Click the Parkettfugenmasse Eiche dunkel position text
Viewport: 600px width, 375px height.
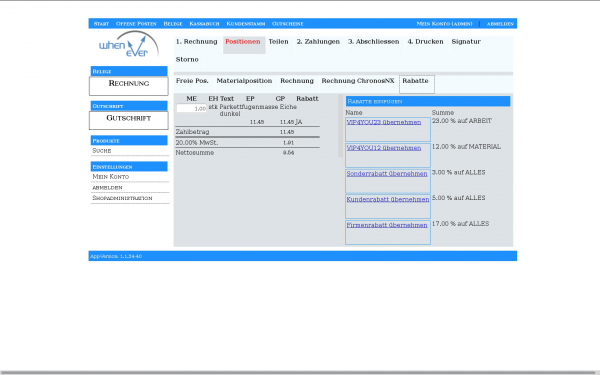[x=258, y=110]
